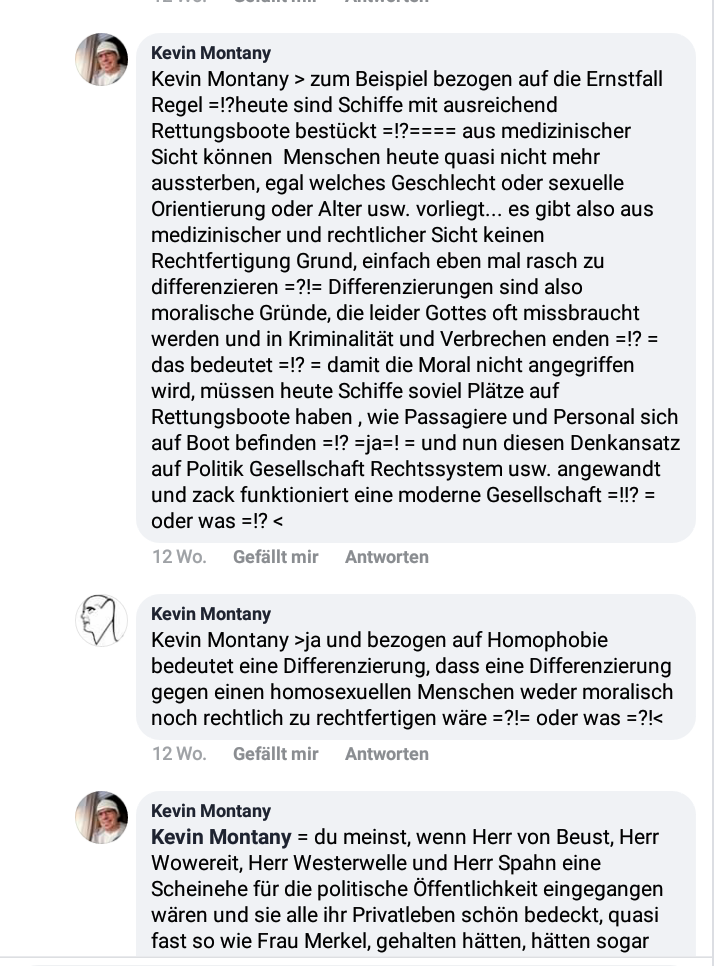Open the profile photo beside the Ernstfall Regel comment
The height and width of the screenshot is (966, 714).
pos(102,59)
